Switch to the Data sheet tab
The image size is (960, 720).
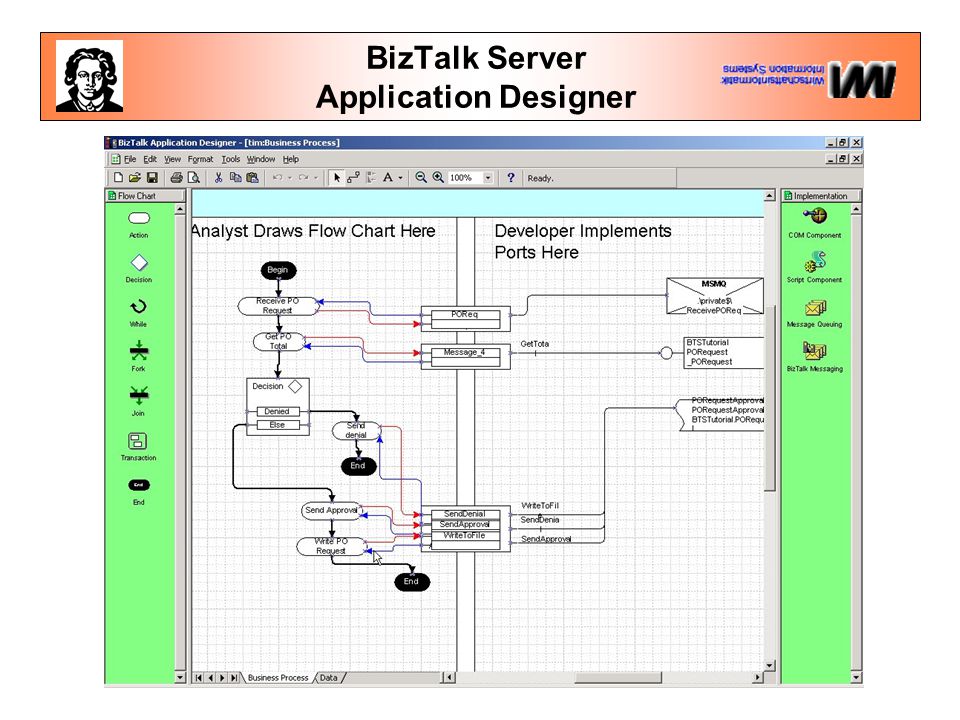[x=329, y=678]
